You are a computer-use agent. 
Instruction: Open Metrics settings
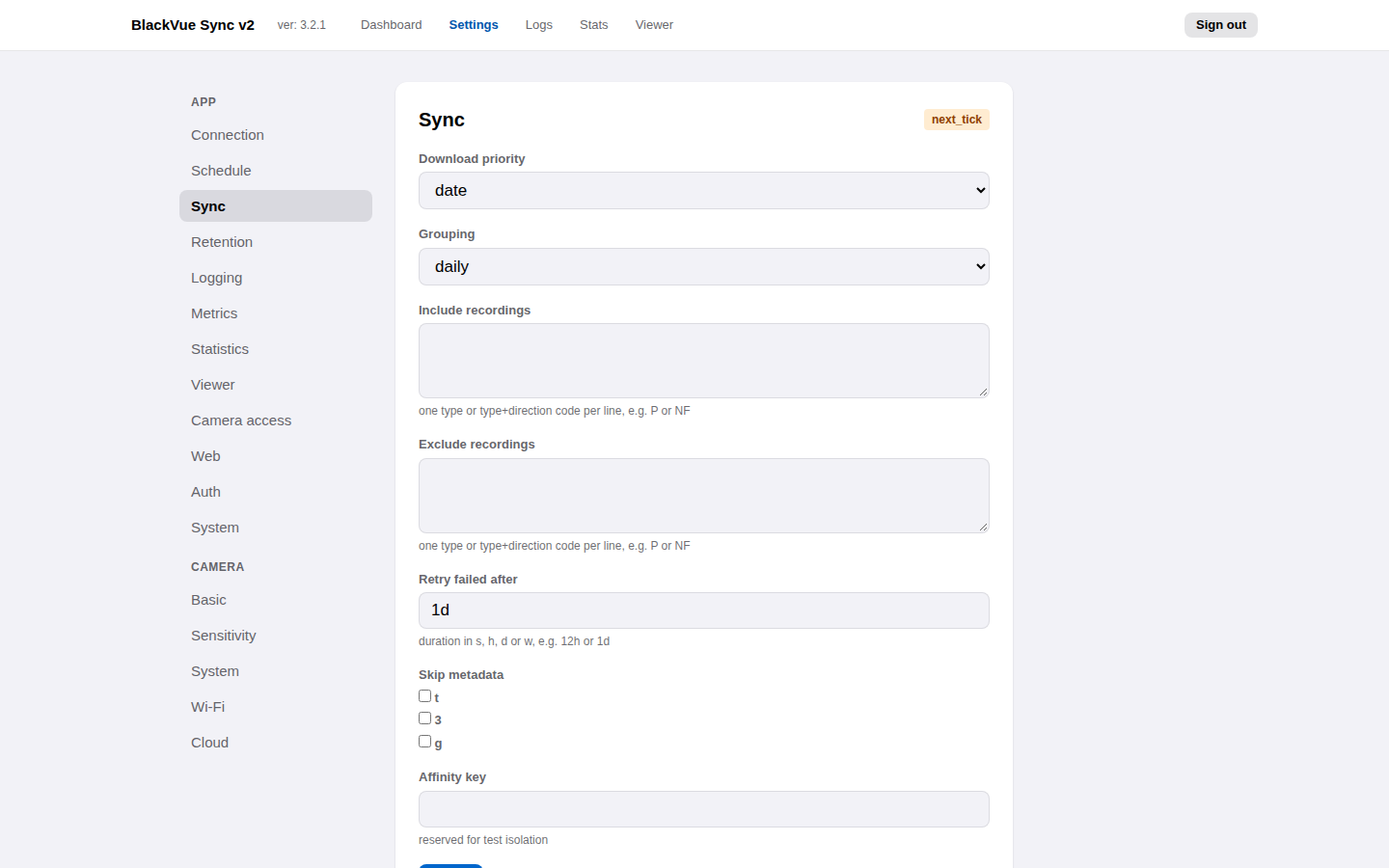pyautogui.click(x=276, y=313)
